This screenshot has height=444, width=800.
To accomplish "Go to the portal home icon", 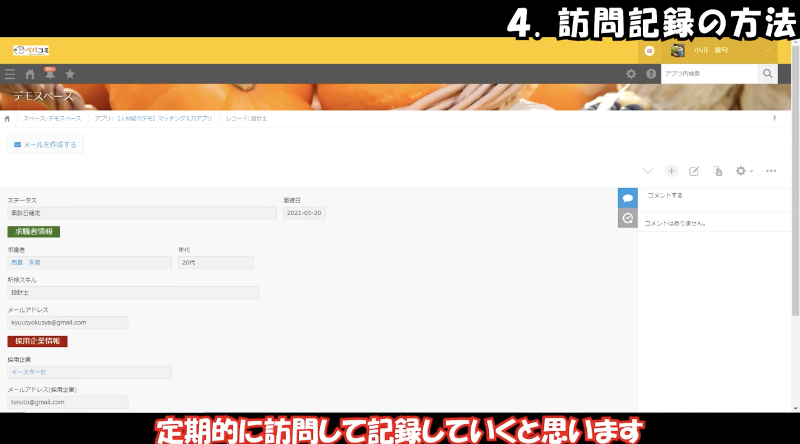I will click(30, 74).
